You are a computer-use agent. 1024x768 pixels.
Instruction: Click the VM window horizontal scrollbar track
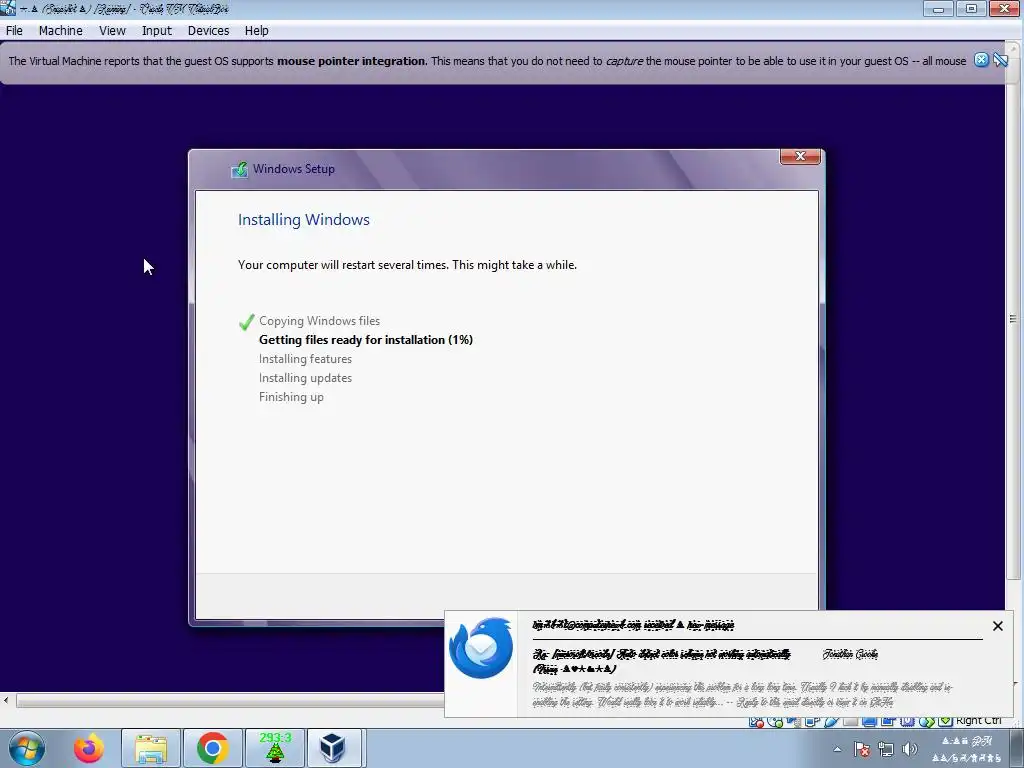[x=229, y=701]
